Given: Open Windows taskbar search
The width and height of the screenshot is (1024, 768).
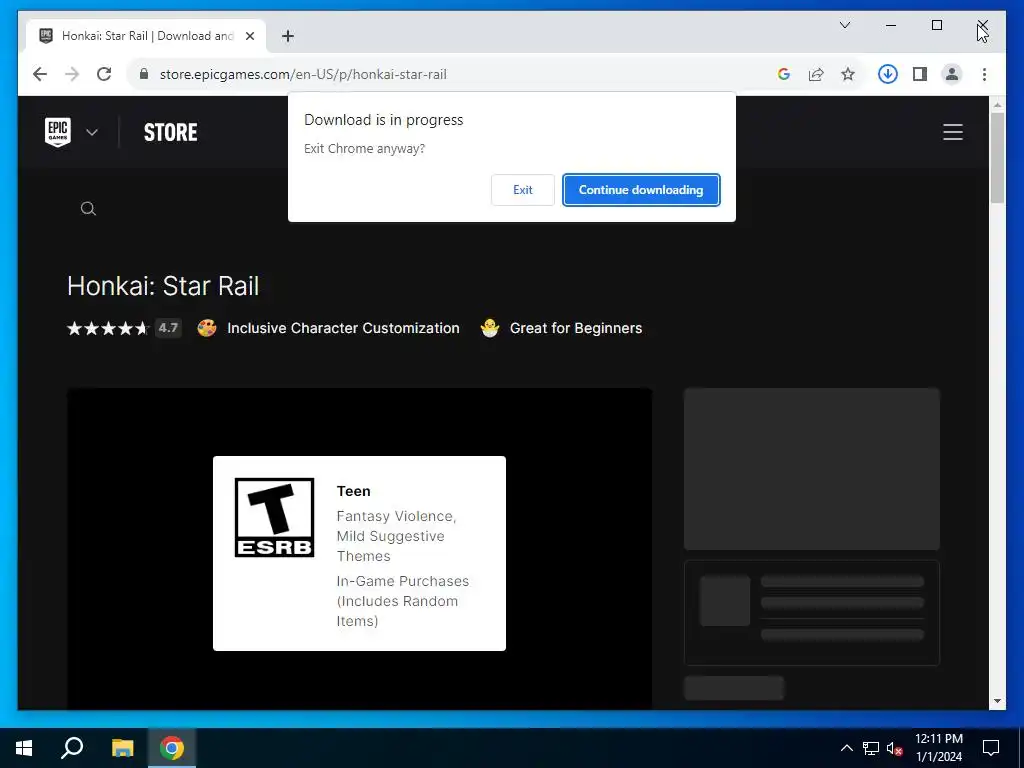Looking at the screenshot, I should coord(72,748).
